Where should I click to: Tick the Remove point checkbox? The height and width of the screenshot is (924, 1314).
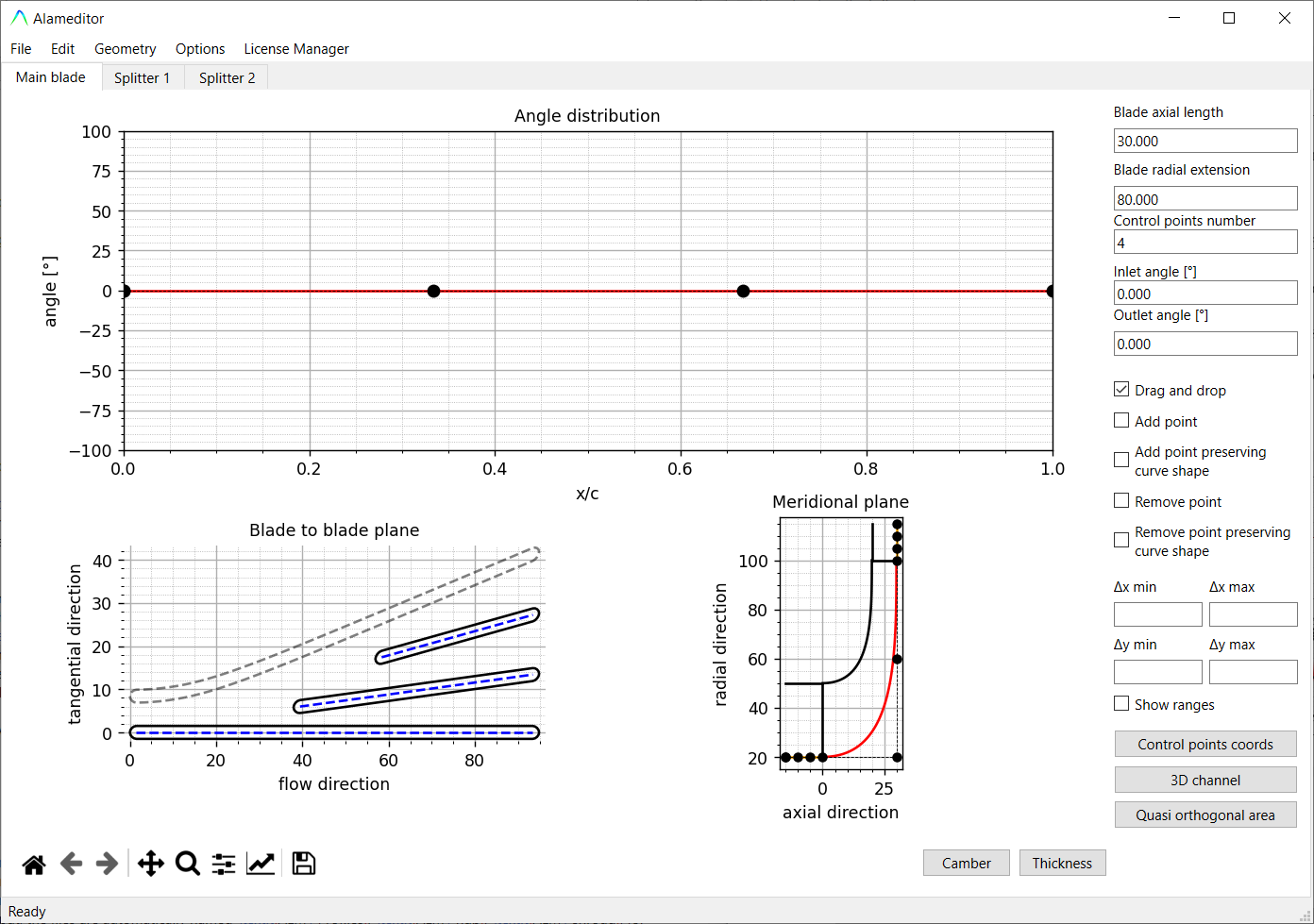(1121, 501)
